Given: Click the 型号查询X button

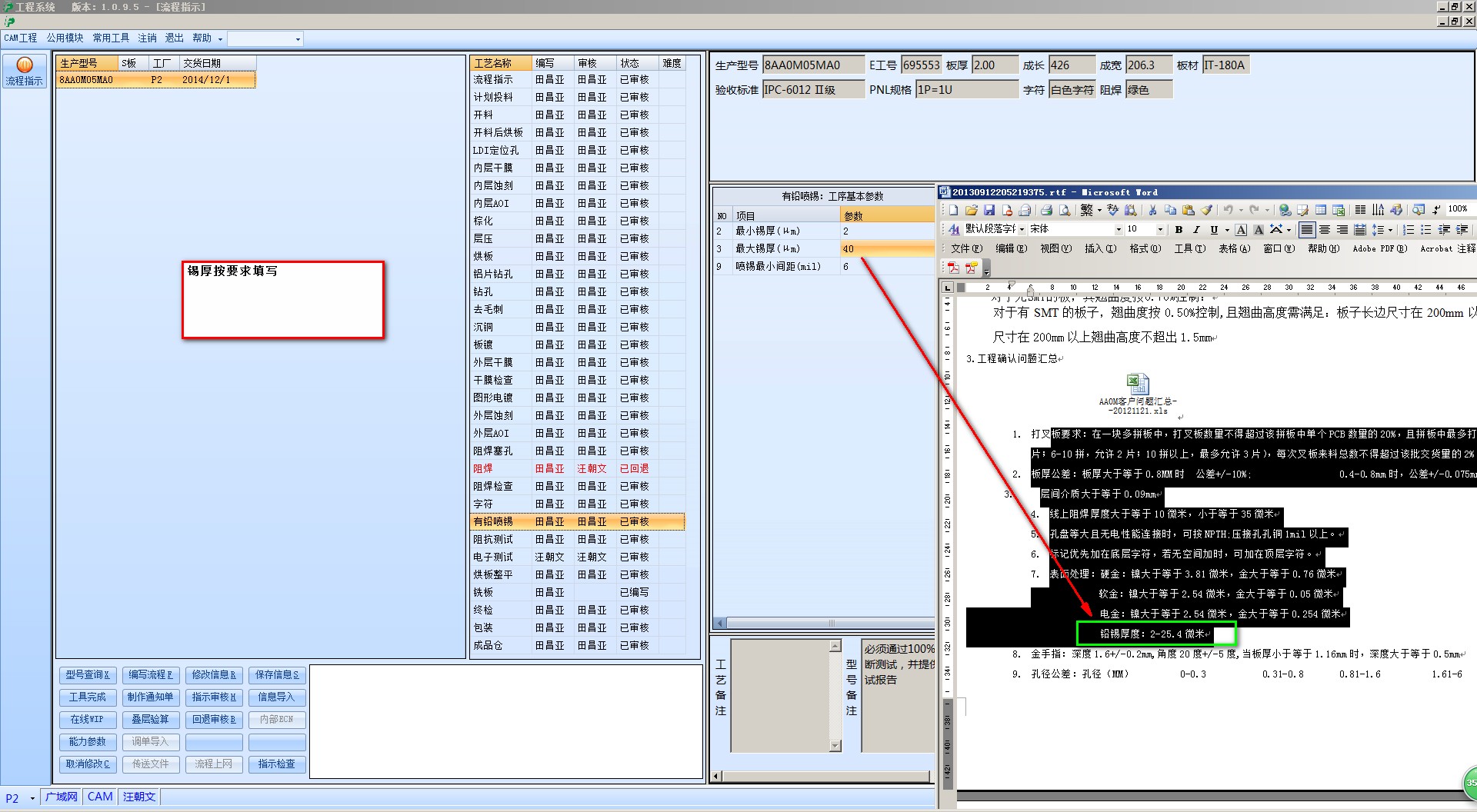Looking at the screenshot, I should tap(88, 675).
